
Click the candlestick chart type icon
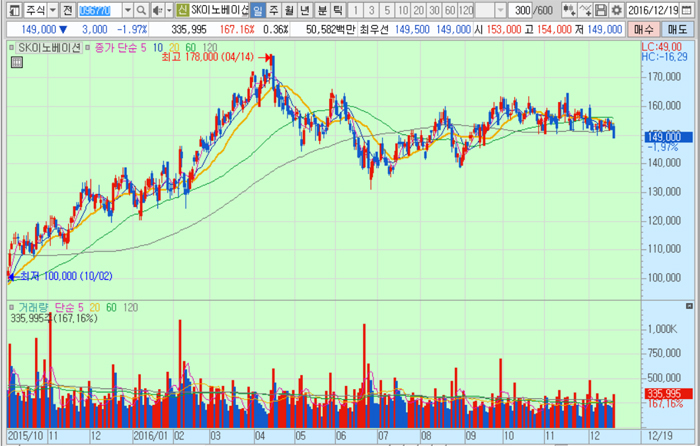[567, 10]
